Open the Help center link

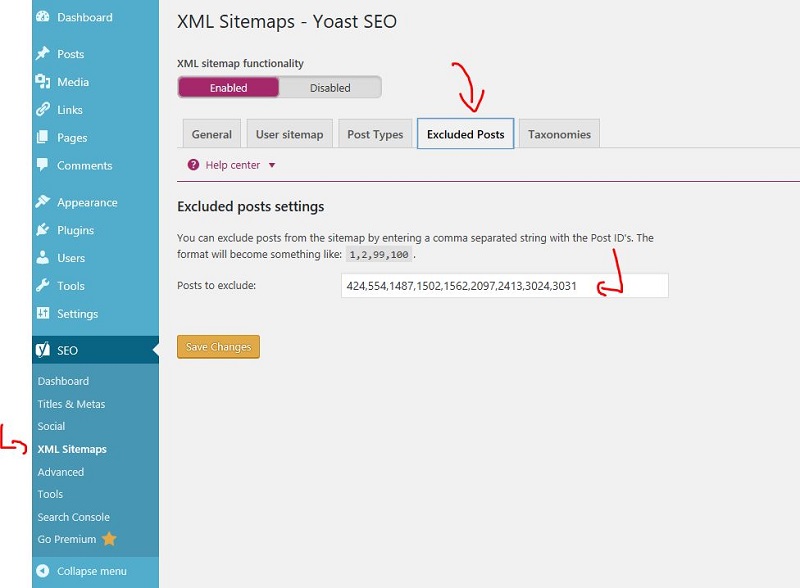point(233,165)
